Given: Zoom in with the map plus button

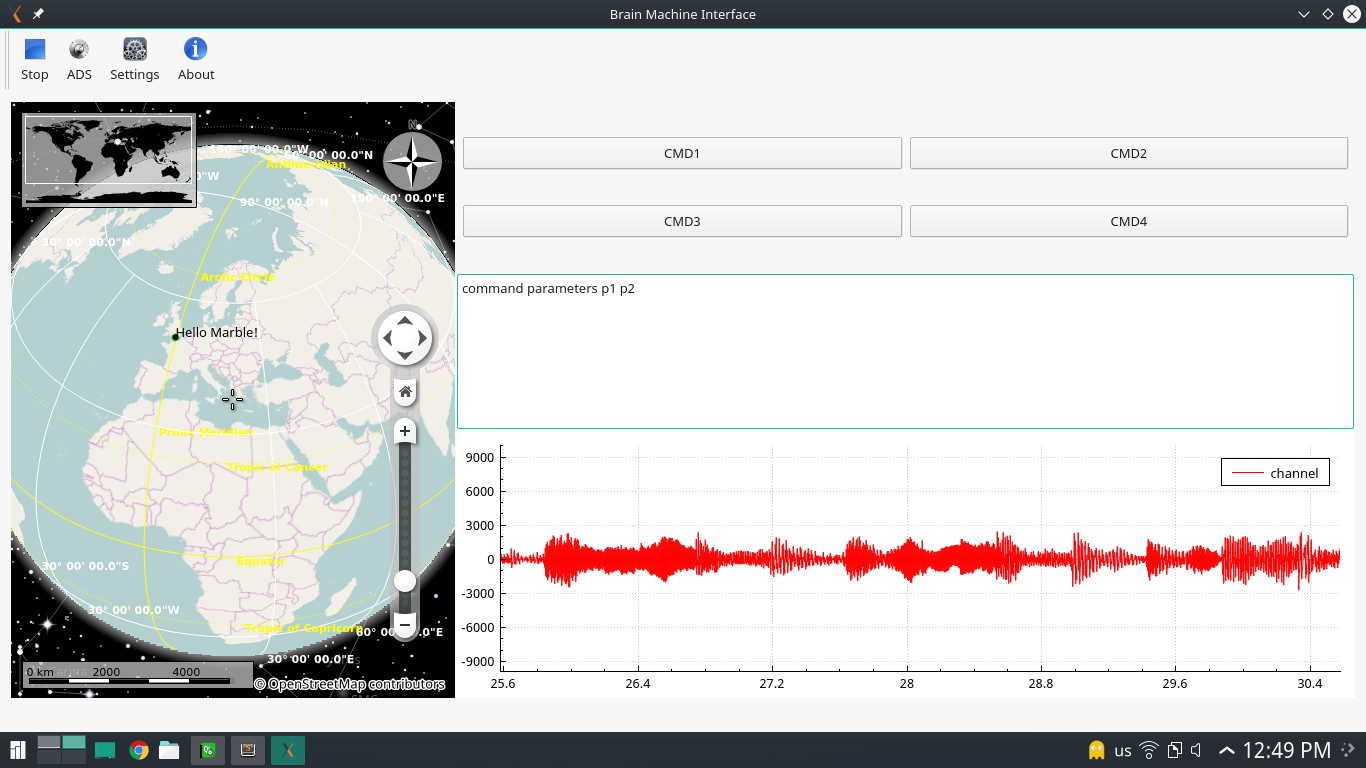Looking at the screenshot, I should (405, 432).
